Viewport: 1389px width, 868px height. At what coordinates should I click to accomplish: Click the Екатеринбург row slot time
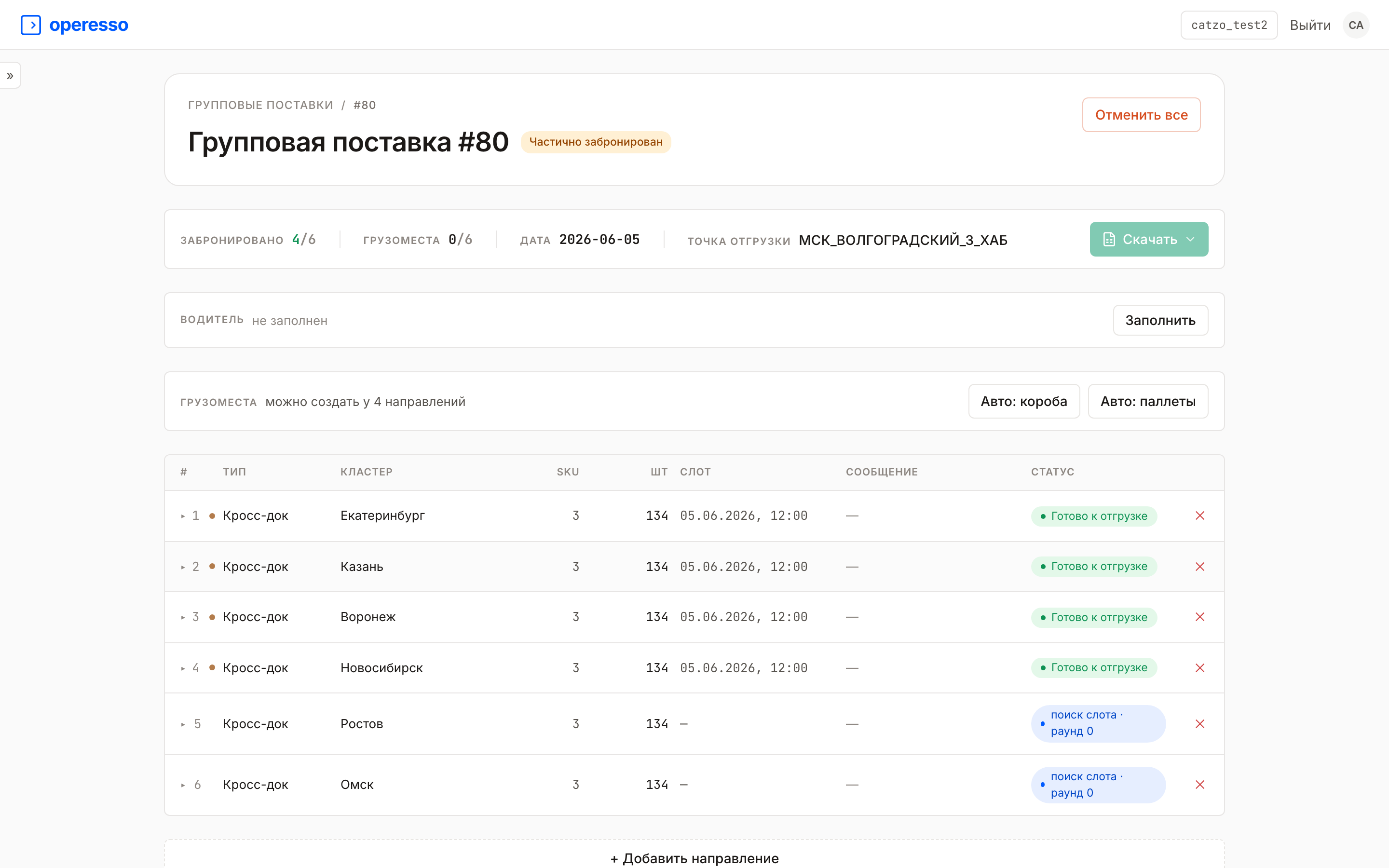click(x=743, y=515)
